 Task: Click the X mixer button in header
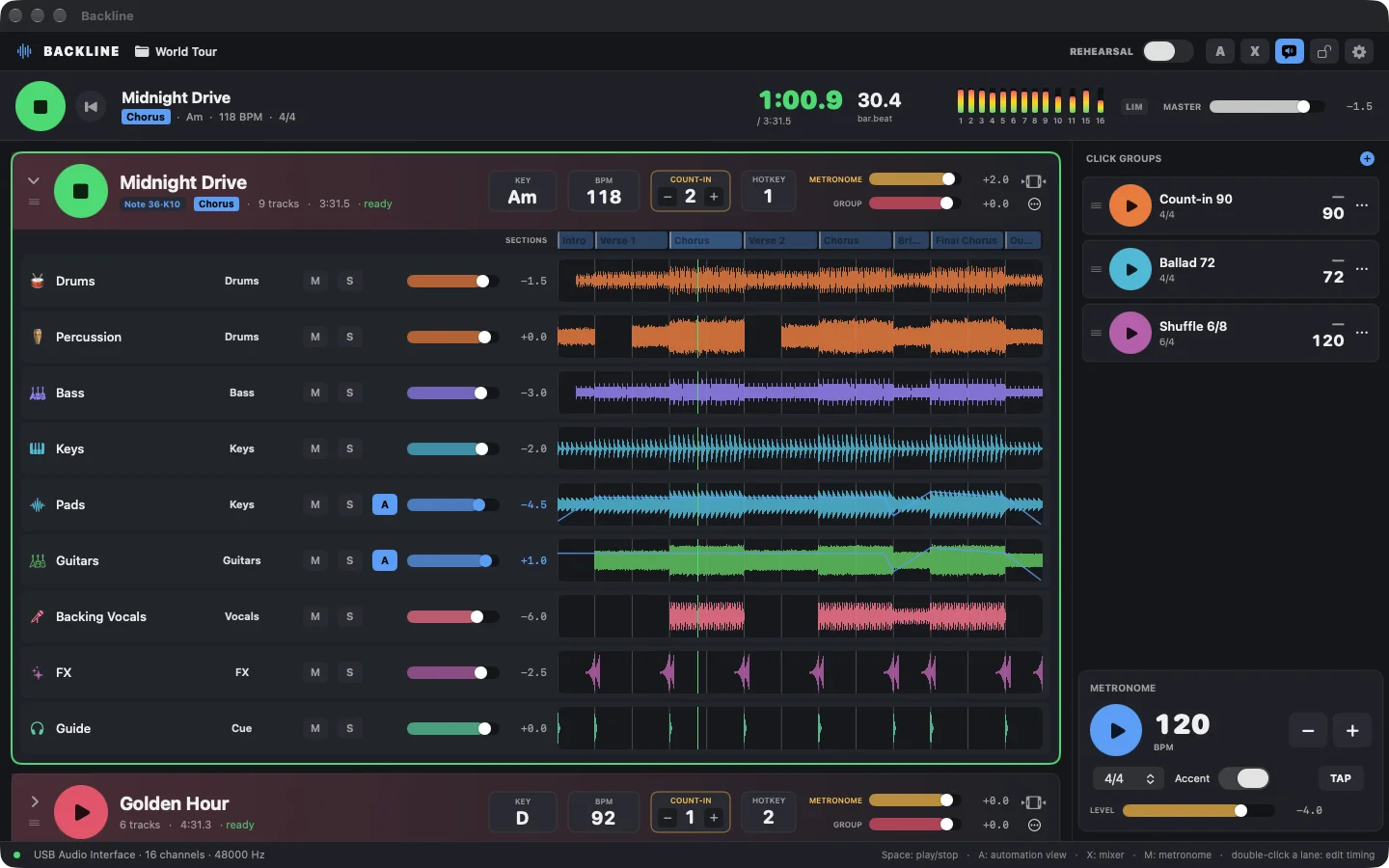[x=1255, y=52]
